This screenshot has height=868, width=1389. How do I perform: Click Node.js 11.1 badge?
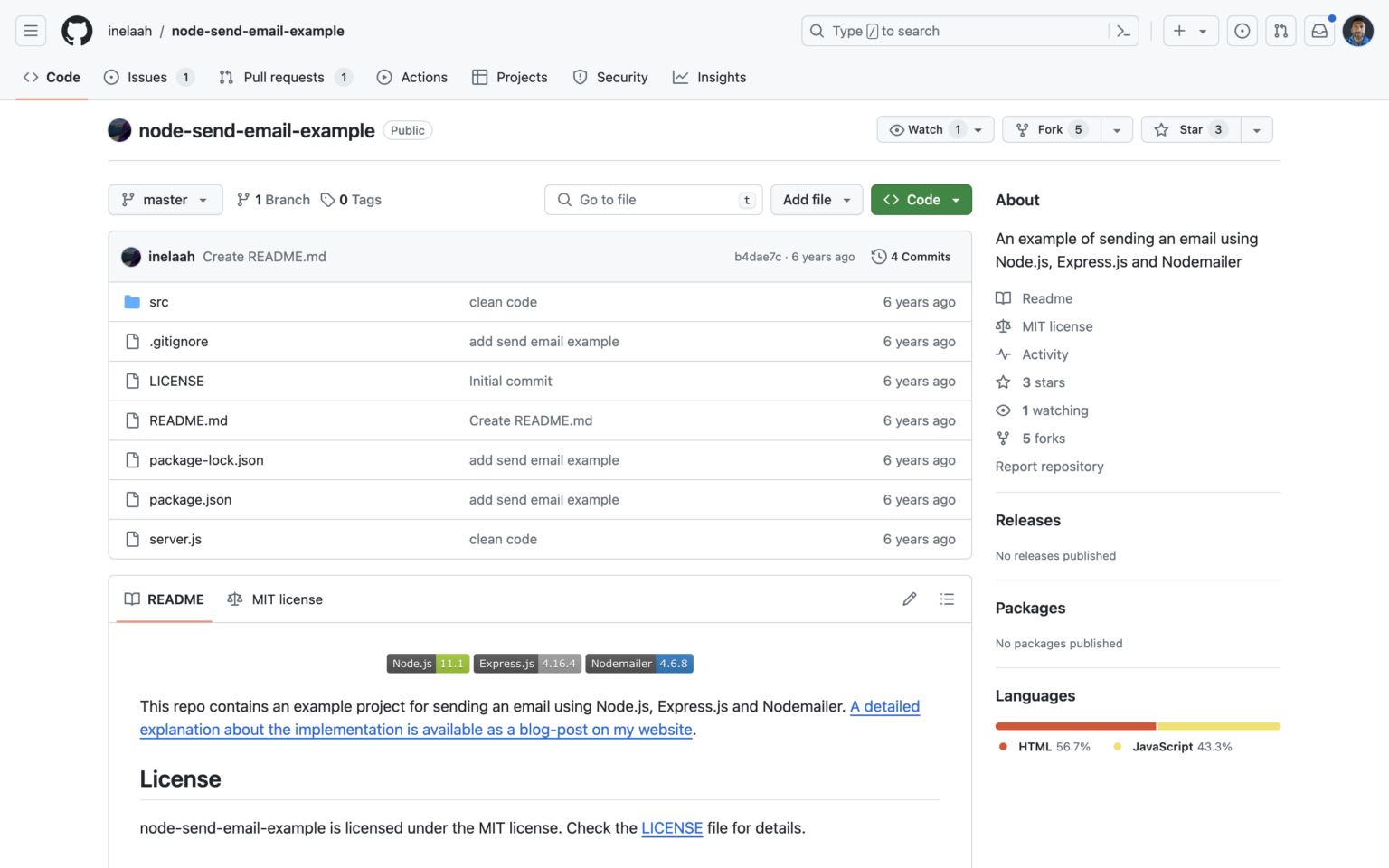pos(428,664)
